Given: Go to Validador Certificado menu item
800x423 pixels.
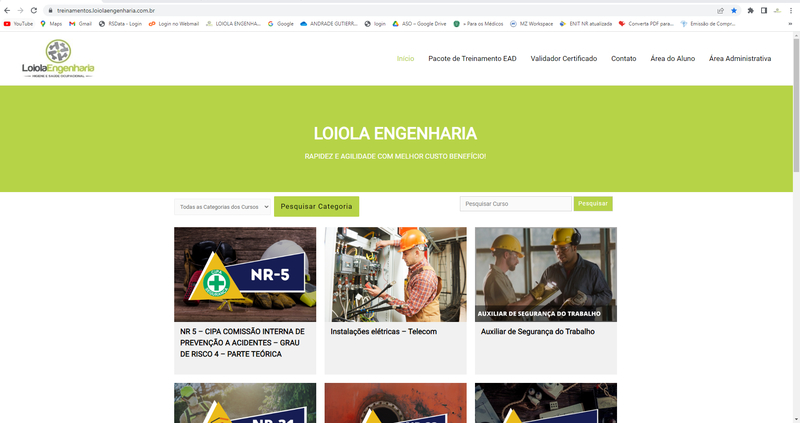Looking at the screenshot, I should [564, 59].
